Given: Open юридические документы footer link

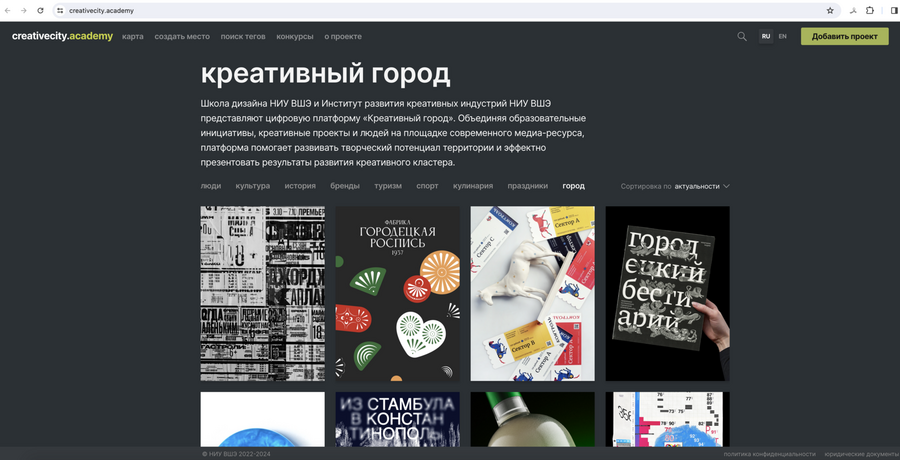Looking at the screenshot, I should pyautogui.click(x=862, y=454).
